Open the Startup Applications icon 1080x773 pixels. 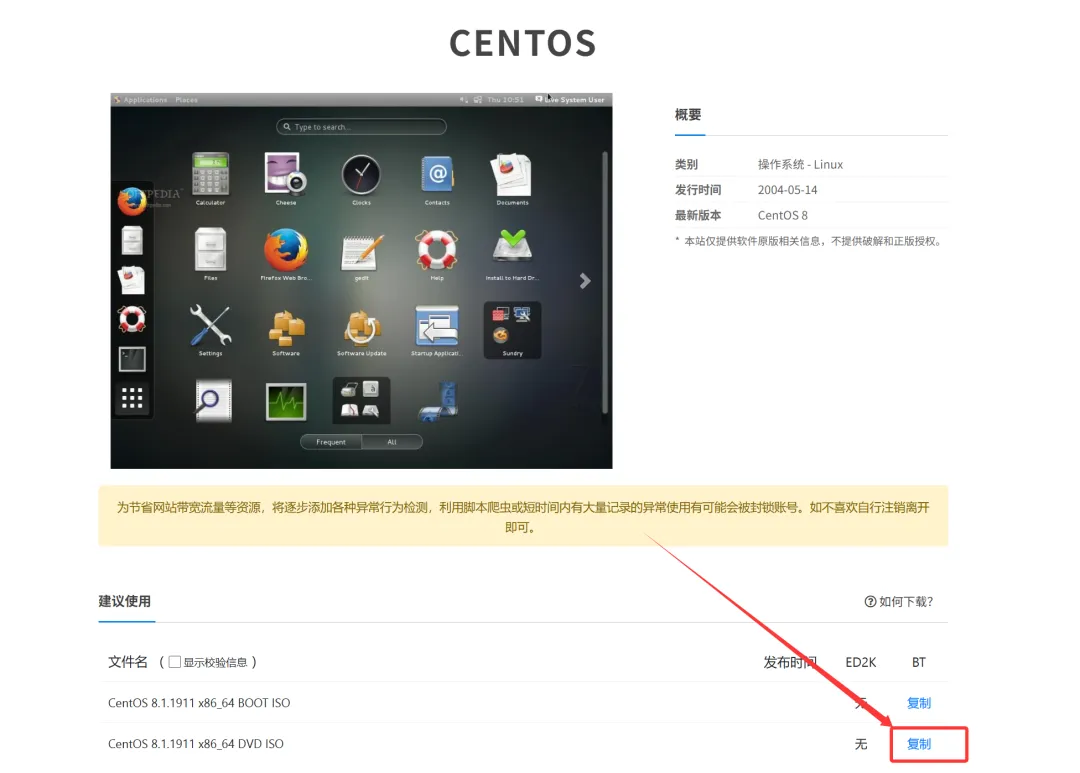pyautogui.click(x=437, y=326)
